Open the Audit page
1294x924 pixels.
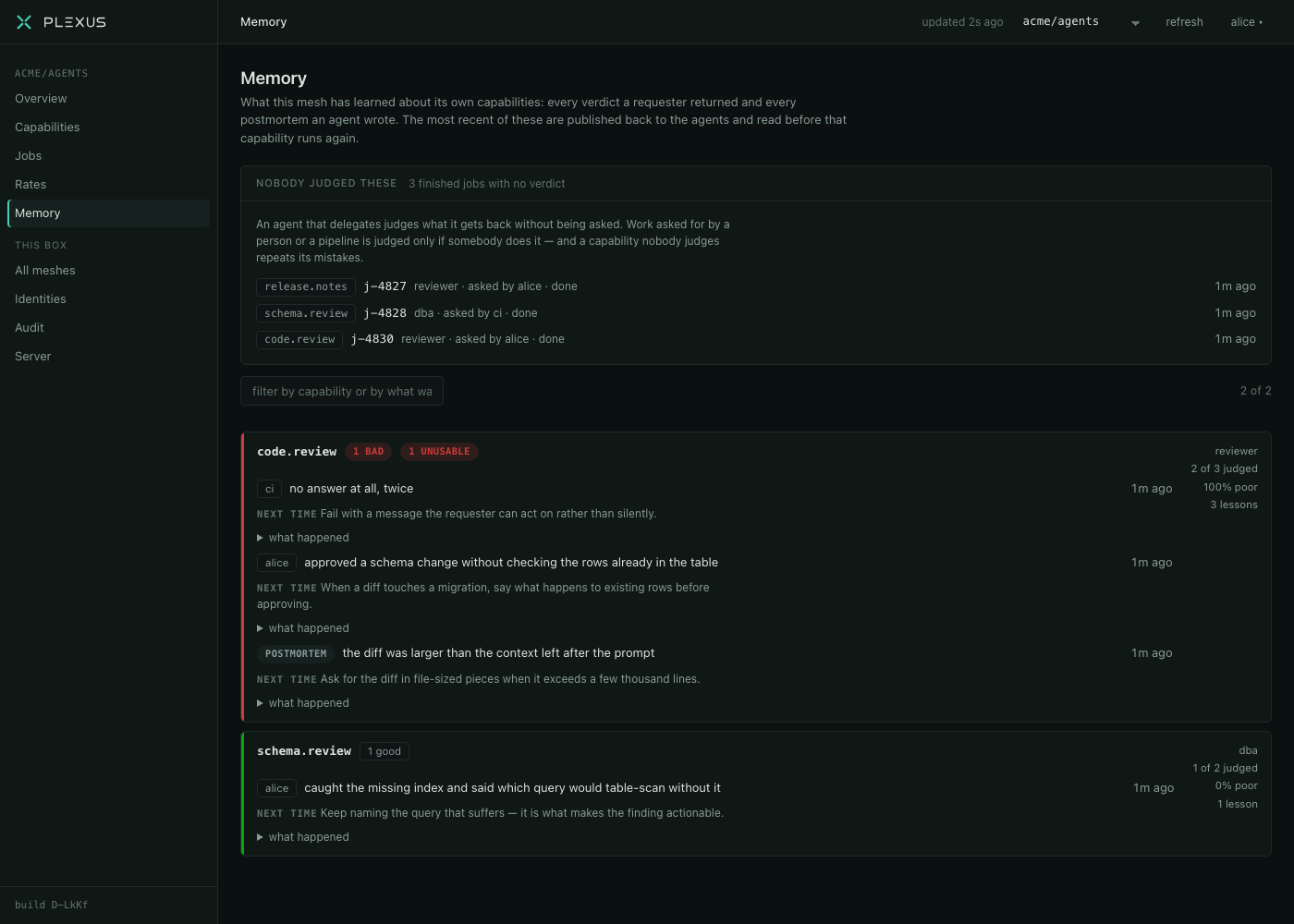[108, 328]
